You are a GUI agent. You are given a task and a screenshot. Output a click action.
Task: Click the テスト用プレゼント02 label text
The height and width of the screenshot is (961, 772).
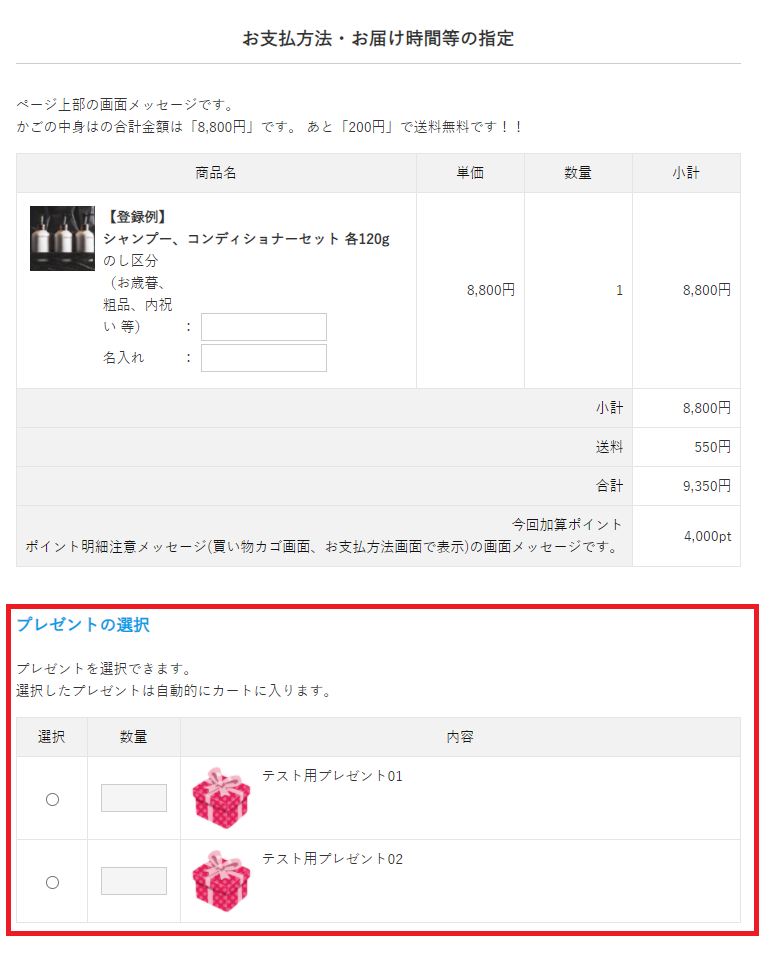(332, 859)
